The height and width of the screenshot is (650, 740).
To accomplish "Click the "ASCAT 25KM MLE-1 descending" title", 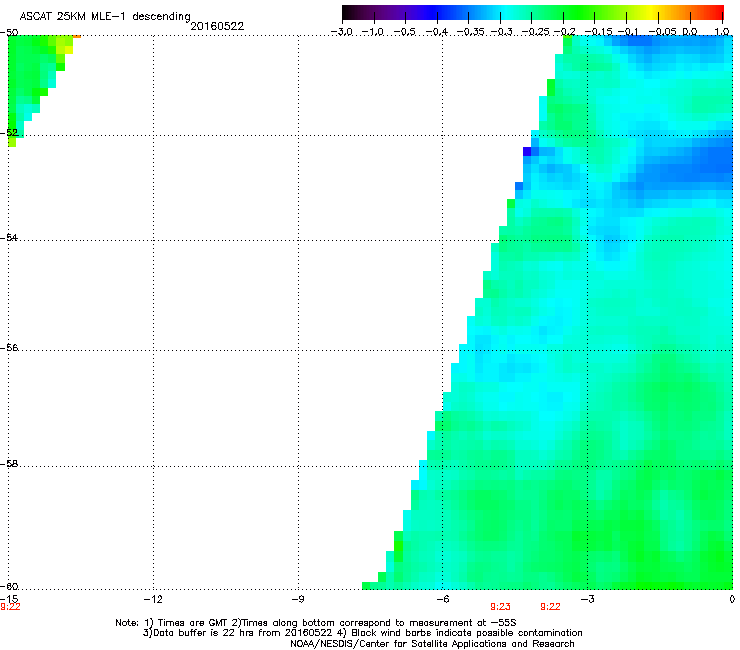I will pyautogui.click(x=105, y=16).
